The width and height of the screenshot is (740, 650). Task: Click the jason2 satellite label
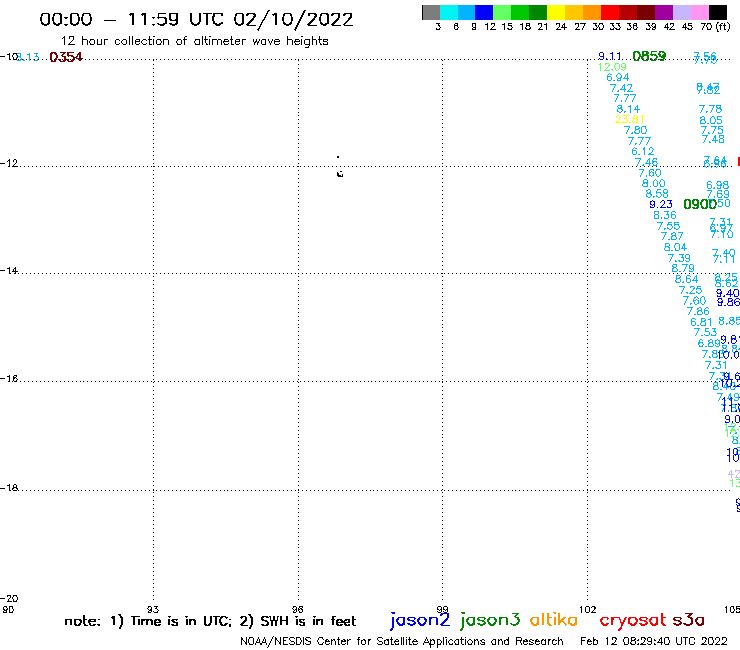420,620
